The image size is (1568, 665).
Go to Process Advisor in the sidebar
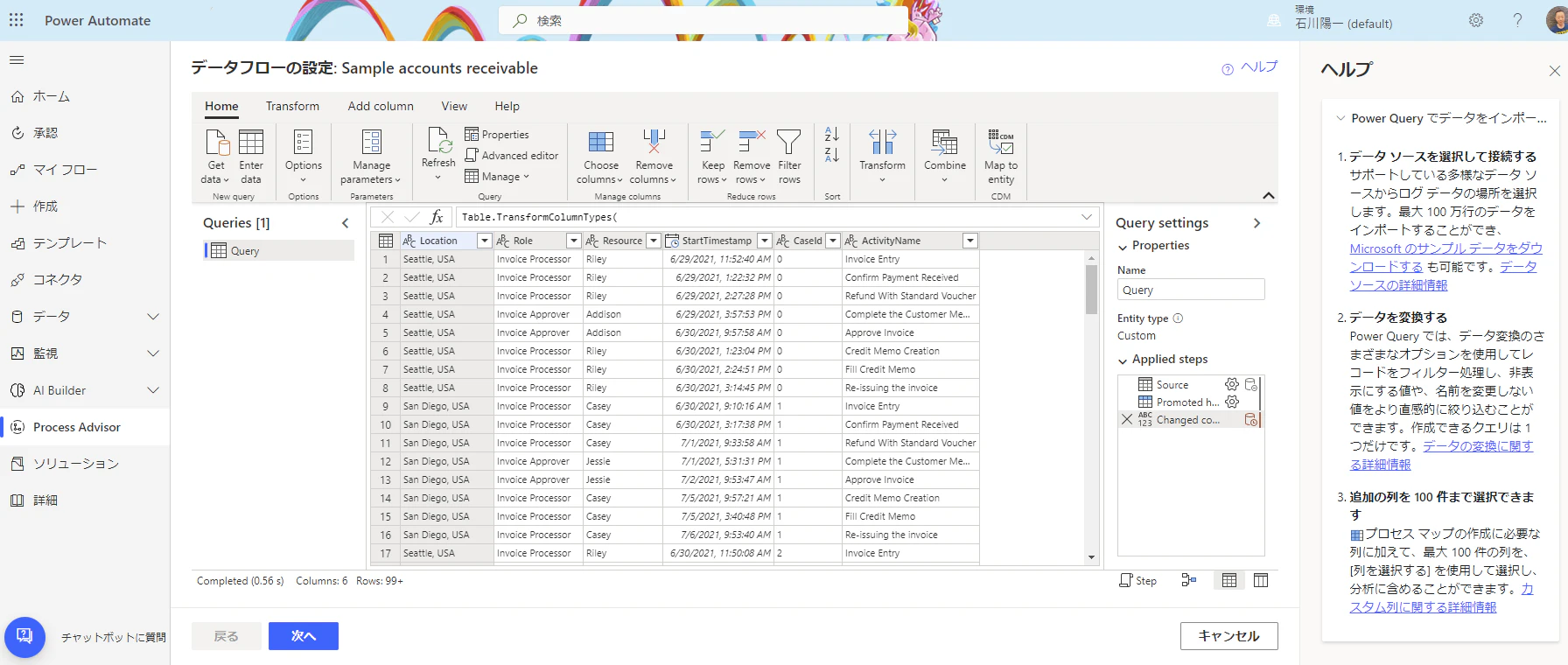click(x=85, y=427)
